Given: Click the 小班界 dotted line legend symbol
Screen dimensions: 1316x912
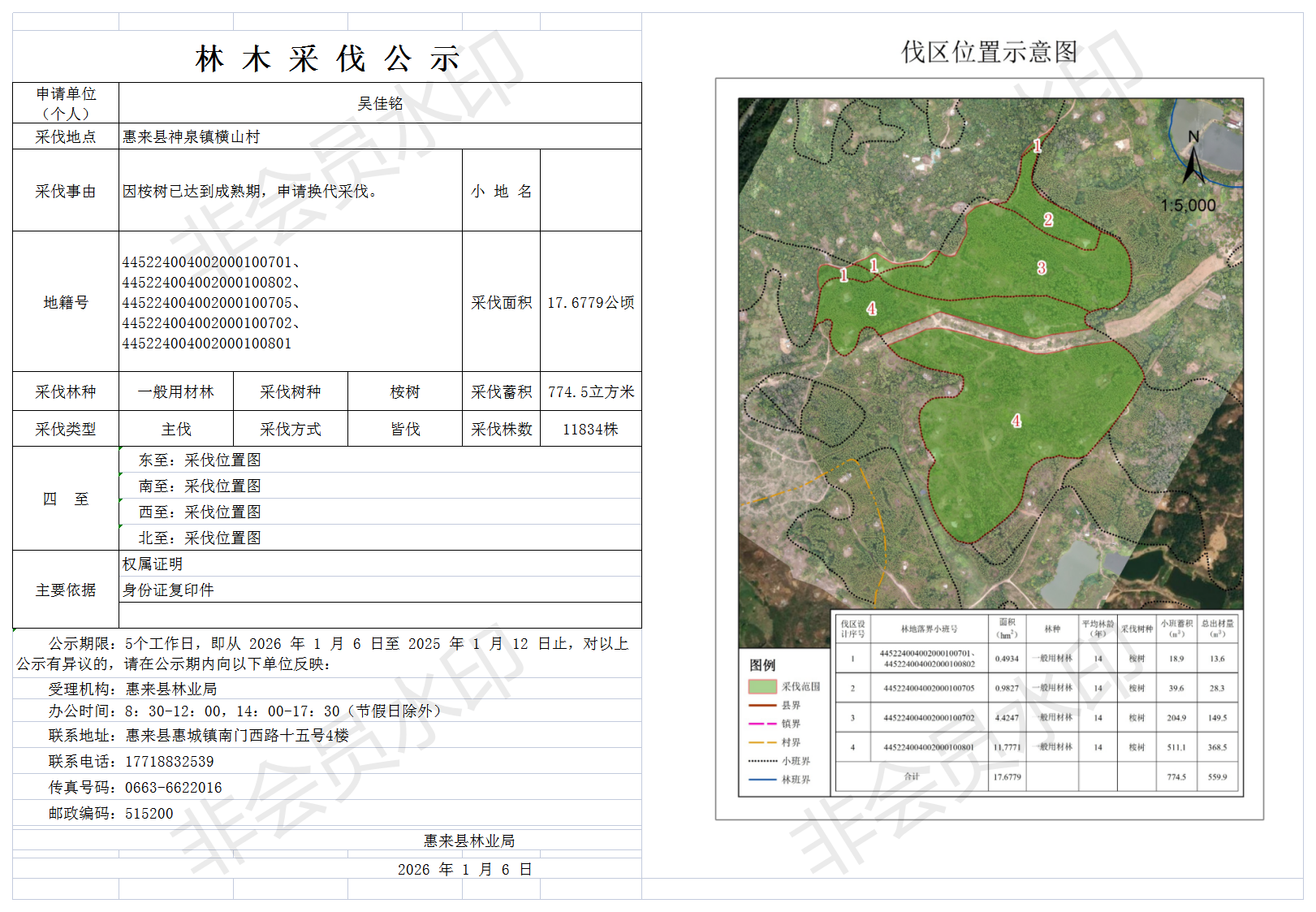Looking at the screenshot, I should pyautogui.click(x=762, y=761).
